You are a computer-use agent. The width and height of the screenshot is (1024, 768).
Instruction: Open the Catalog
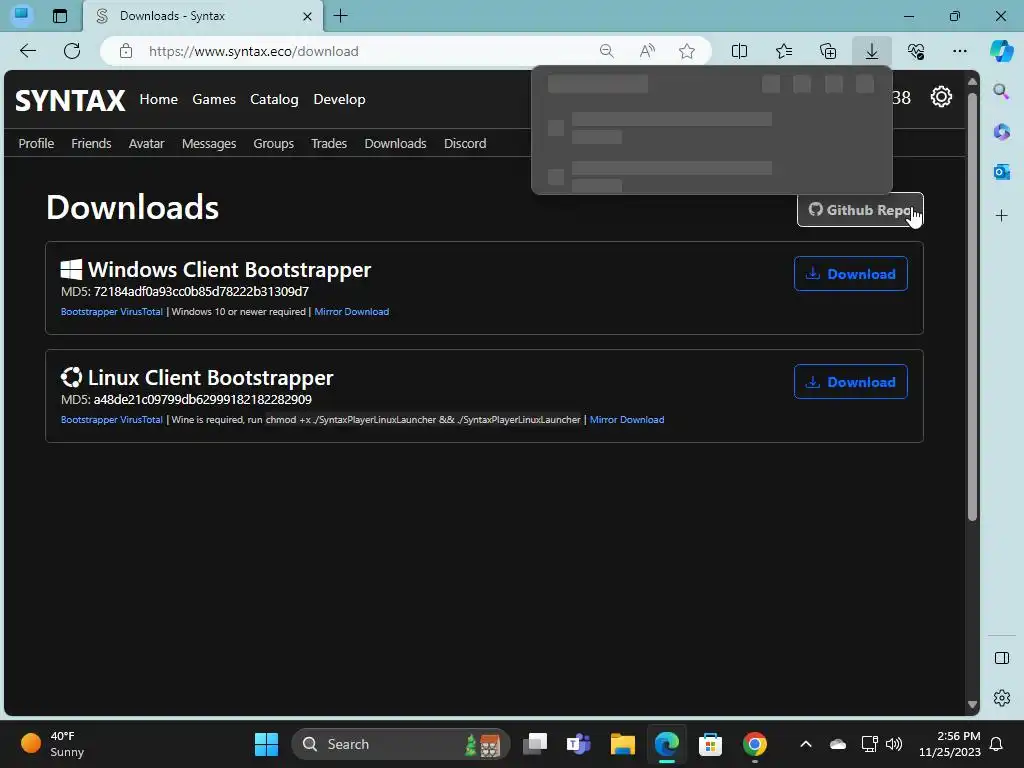274,99
